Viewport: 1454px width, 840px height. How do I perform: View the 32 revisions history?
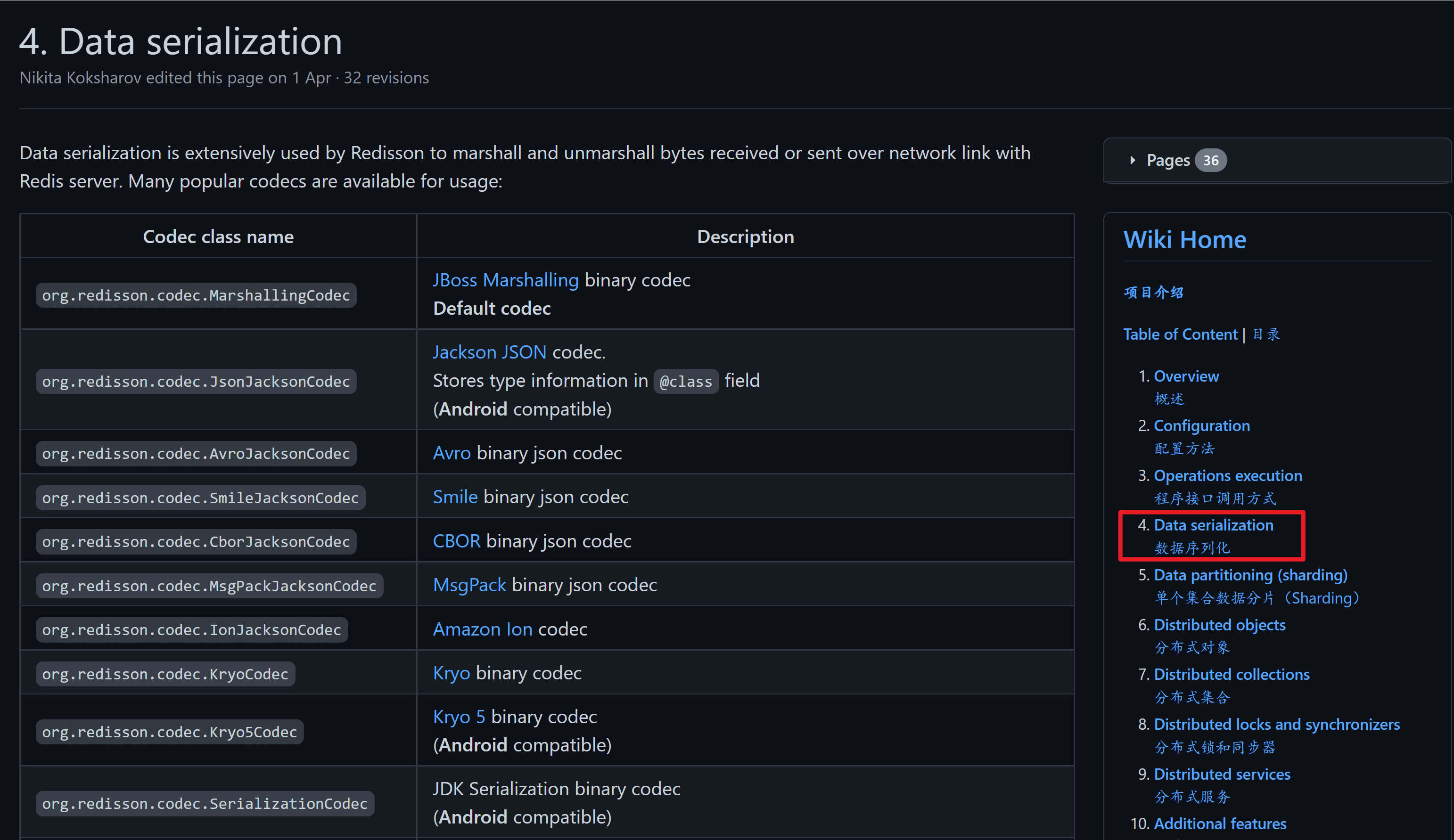[386, 78]
